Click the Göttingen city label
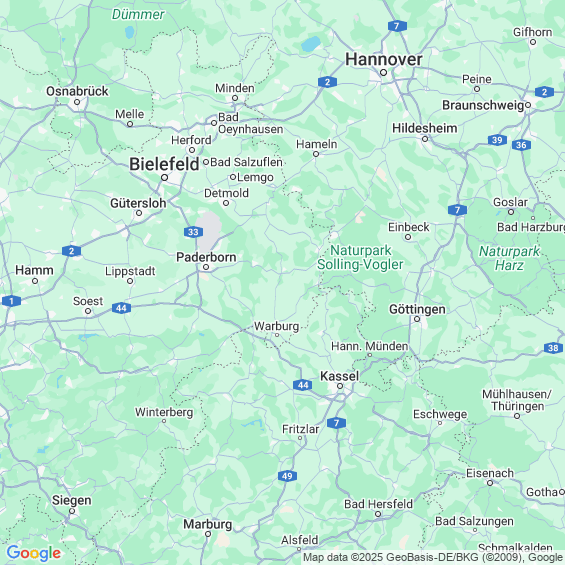Image resolution: width=565 pixels, height=565 pixels. click(x=417, y=309)
